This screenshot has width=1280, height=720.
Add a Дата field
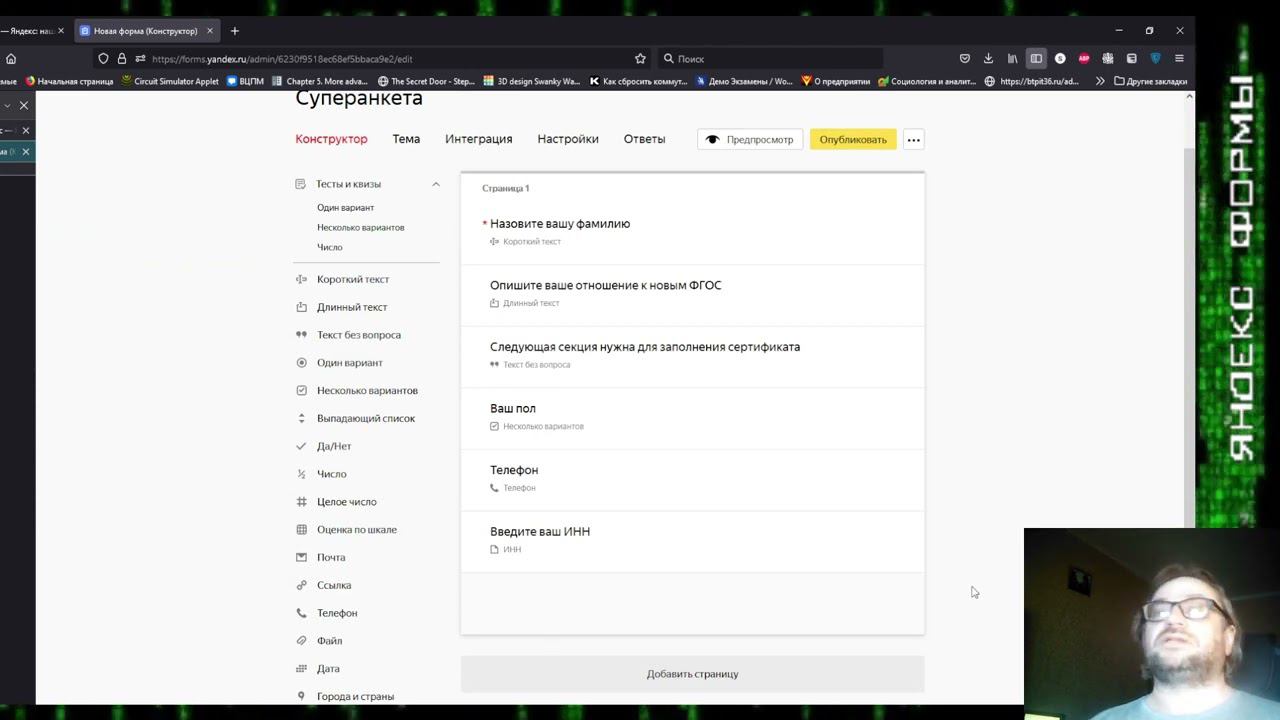(x=328, y=669)
